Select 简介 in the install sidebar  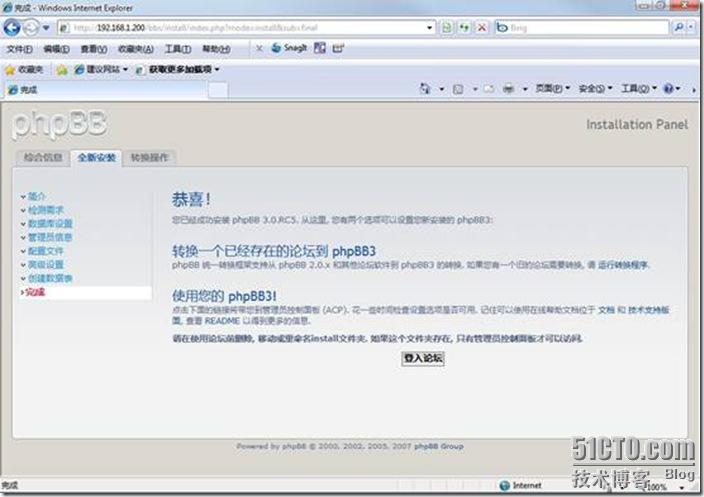click(37, 196)
